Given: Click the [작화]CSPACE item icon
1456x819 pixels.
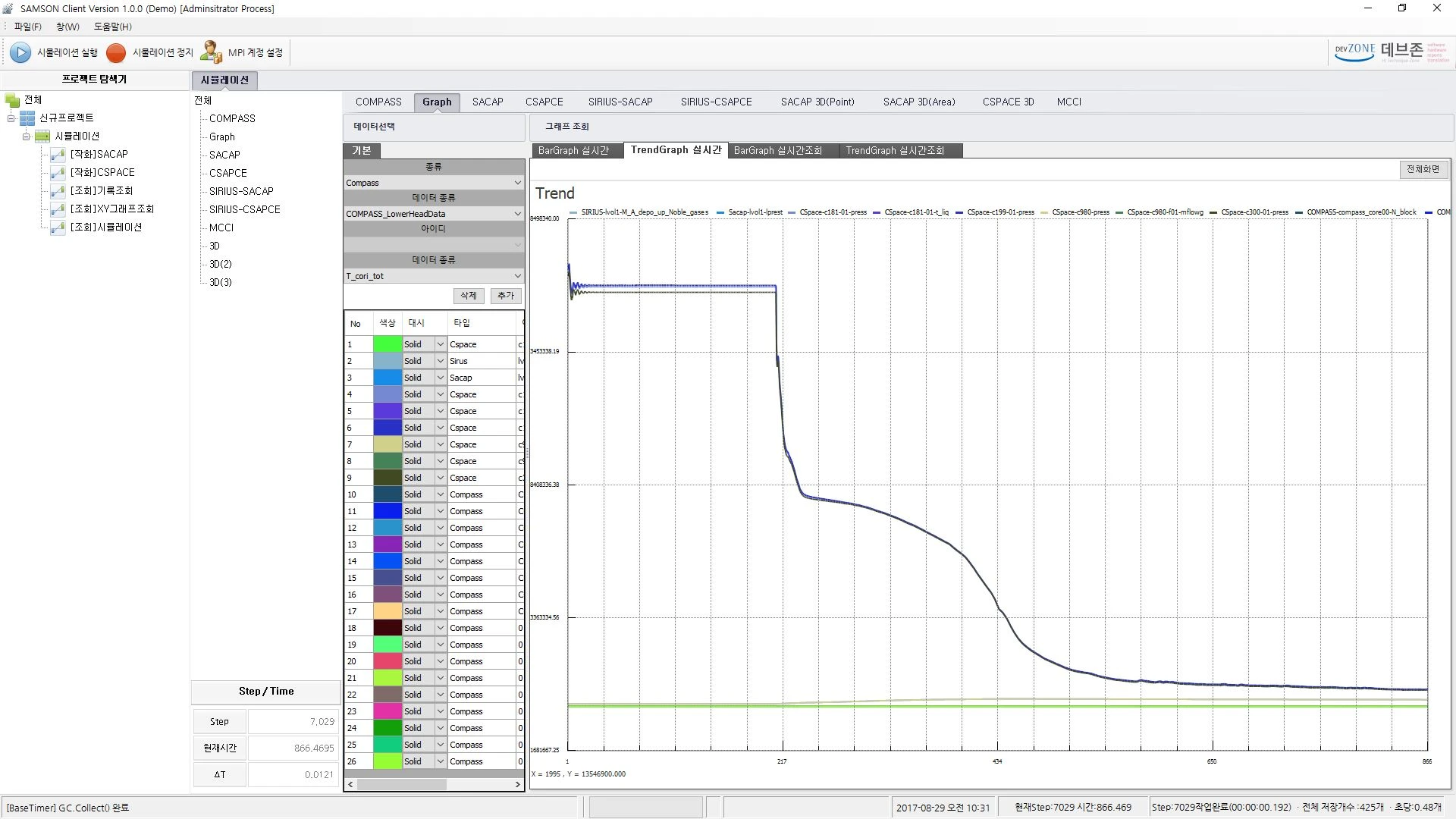Looking at the screenshot, I should (58, 173).
